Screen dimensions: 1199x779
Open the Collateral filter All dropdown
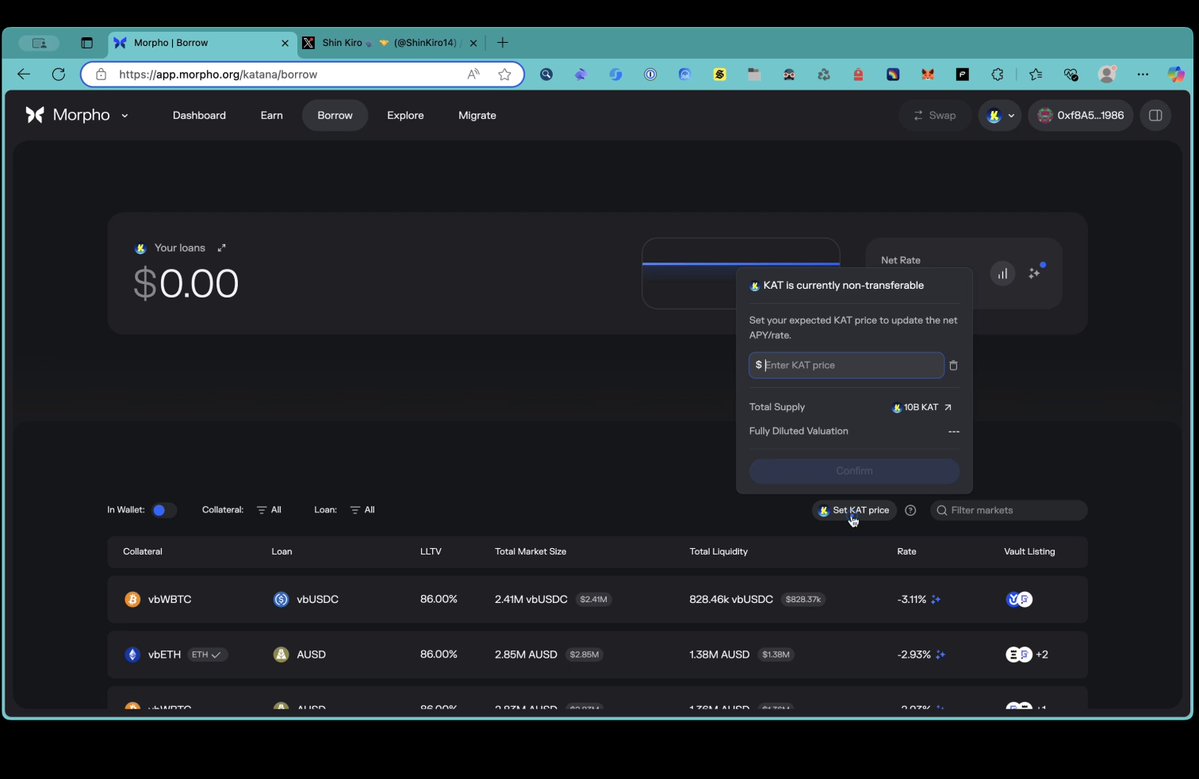tap(269, 510)
